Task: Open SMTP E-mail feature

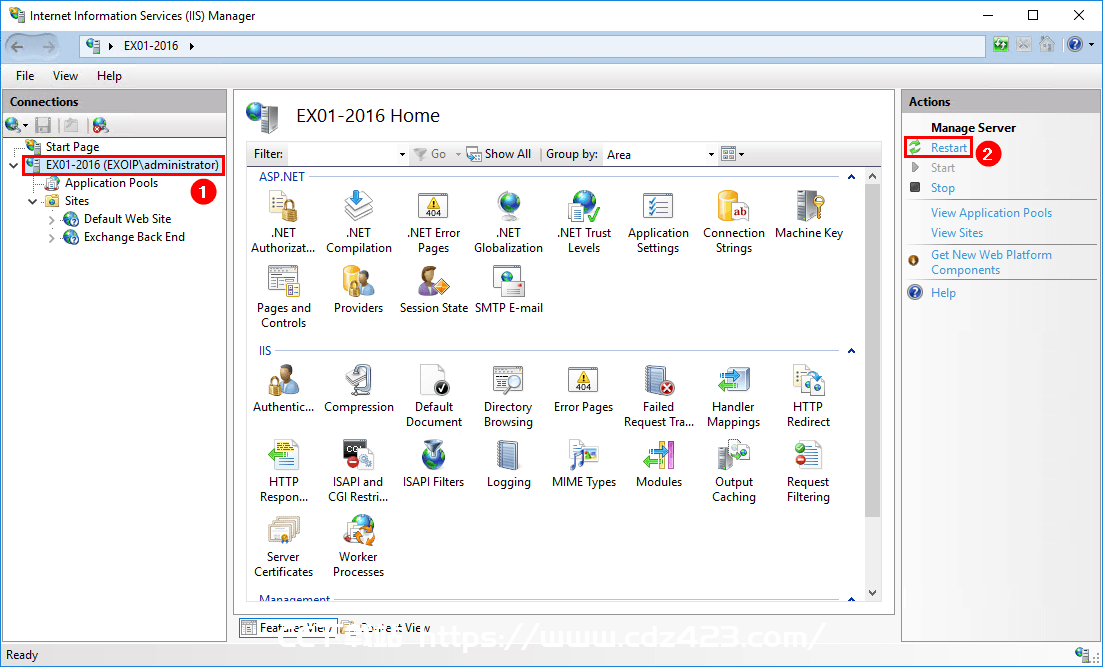Action: coord(509,290)
